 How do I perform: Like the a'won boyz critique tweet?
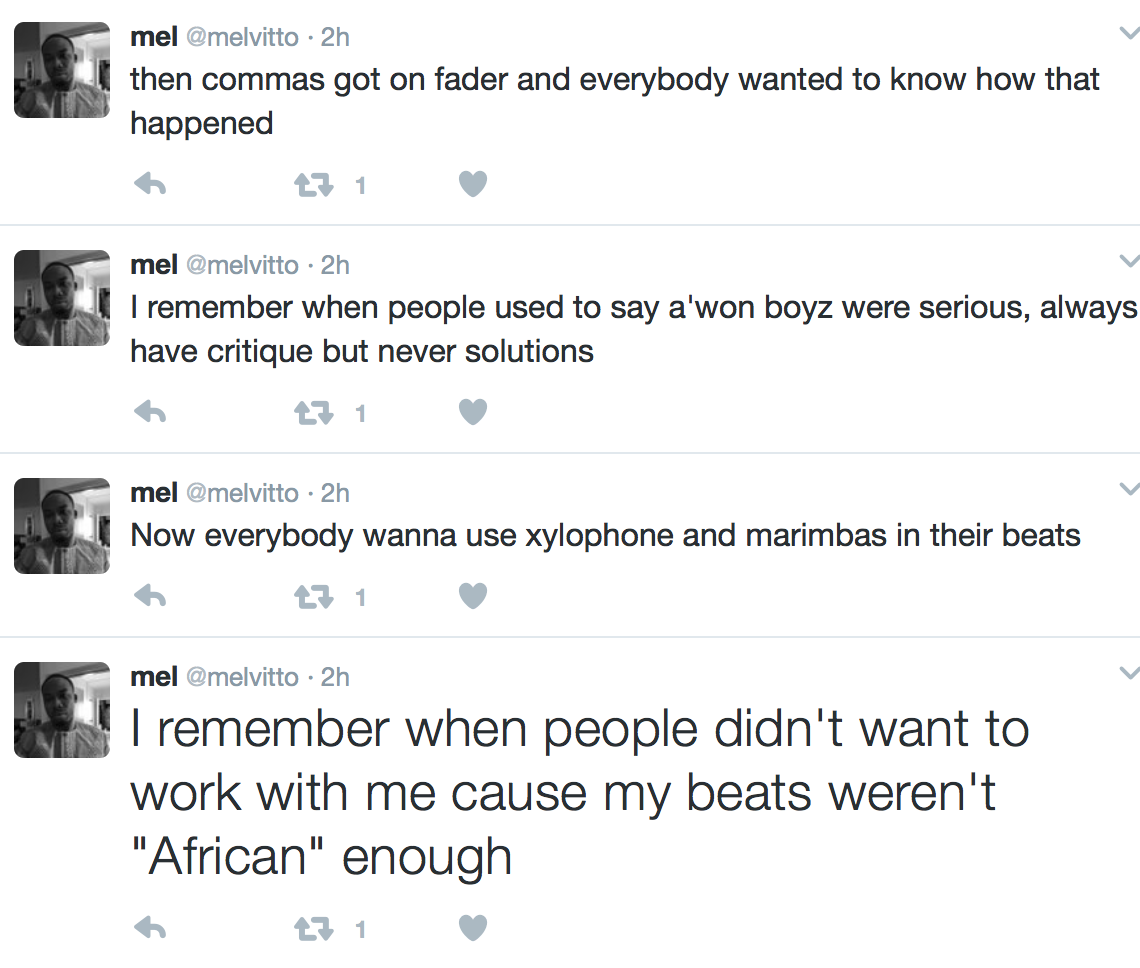(473, 412)
